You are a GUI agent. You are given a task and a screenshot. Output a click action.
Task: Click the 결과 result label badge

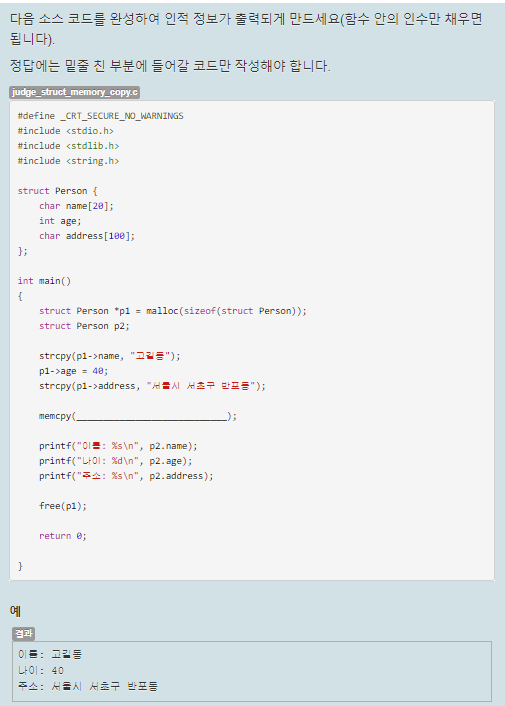click(x=23, y=634)
